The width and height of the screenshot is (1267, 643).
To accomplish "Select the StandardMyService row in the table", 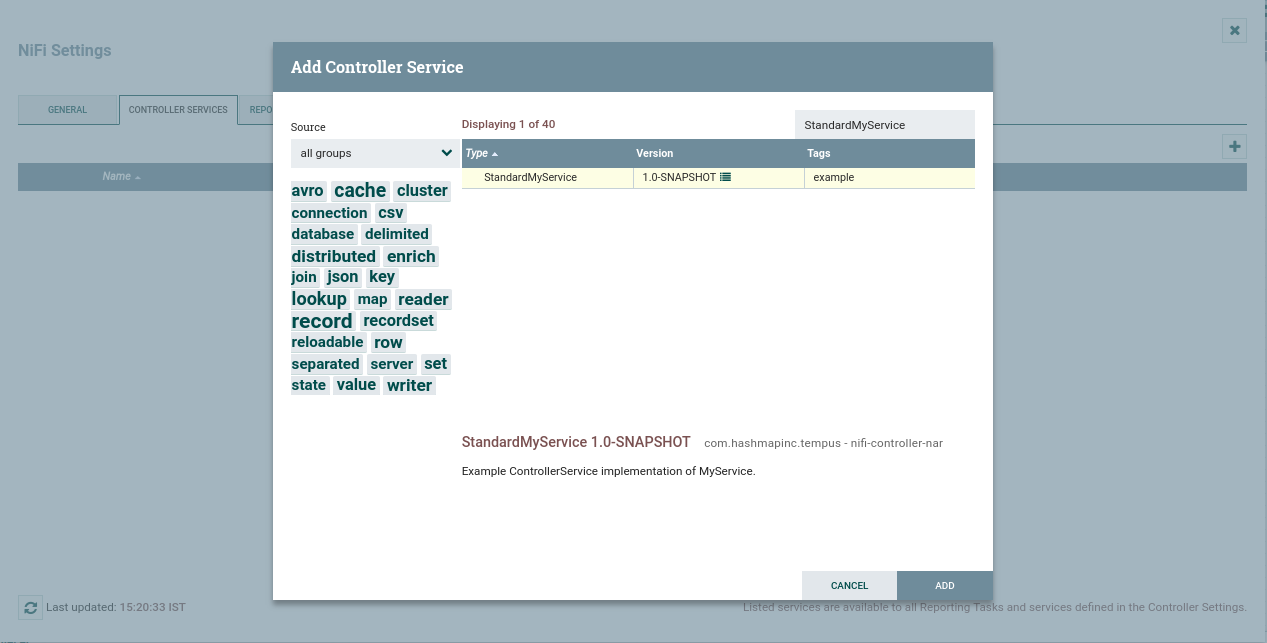I will tap(718, 177).
